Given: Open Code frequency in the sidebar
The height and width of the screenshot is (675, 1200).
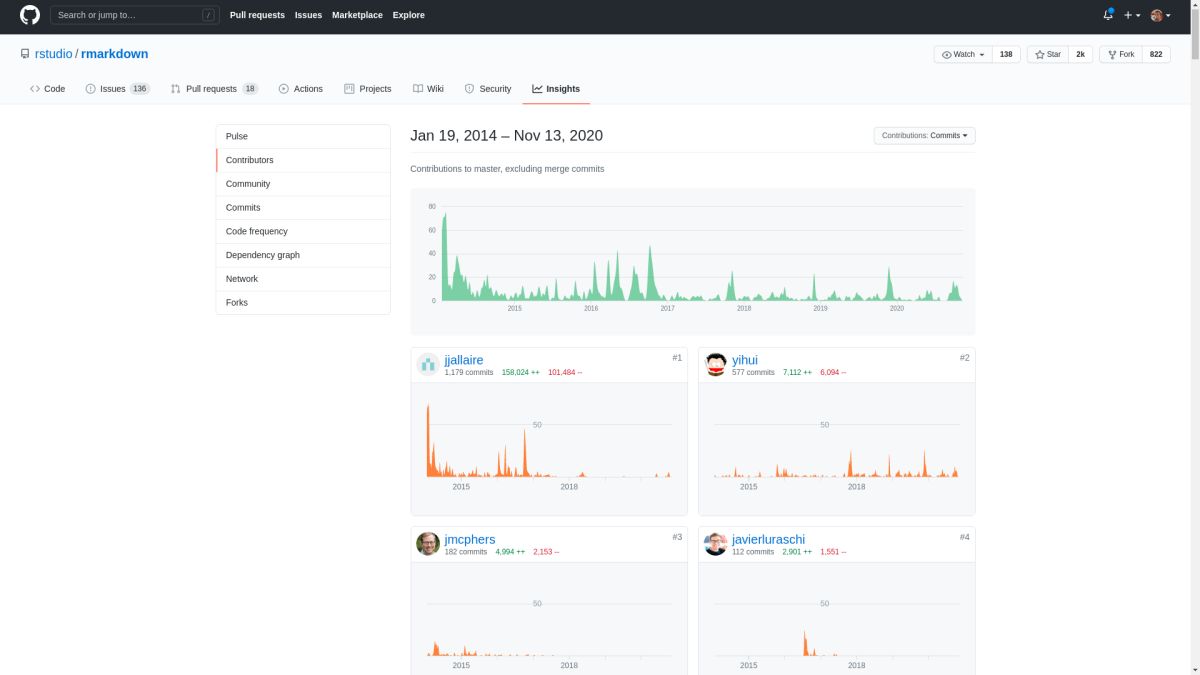Looking at the screenshot, I should 303,231.
